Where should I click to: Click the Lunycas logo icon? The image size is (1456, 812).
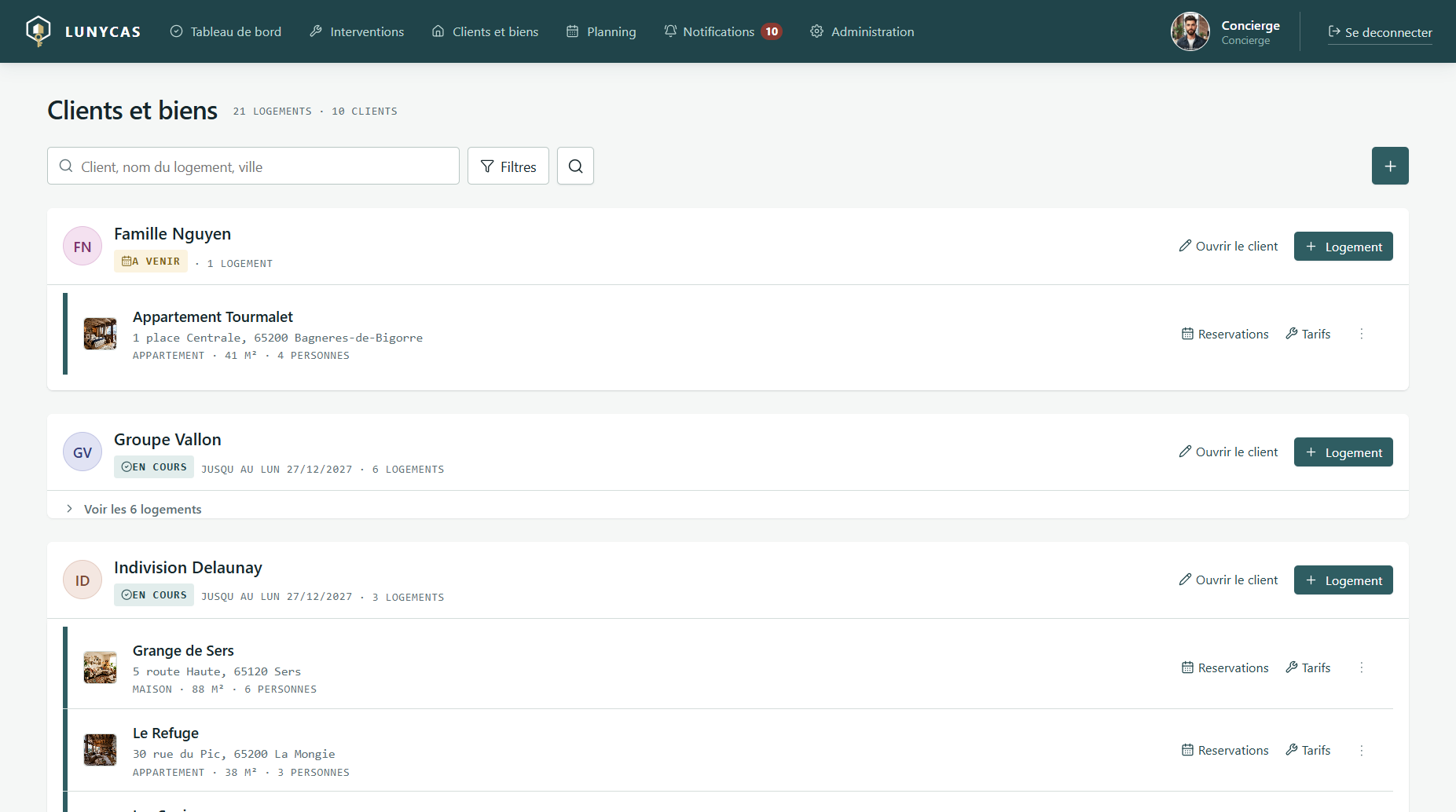(38, 31)
